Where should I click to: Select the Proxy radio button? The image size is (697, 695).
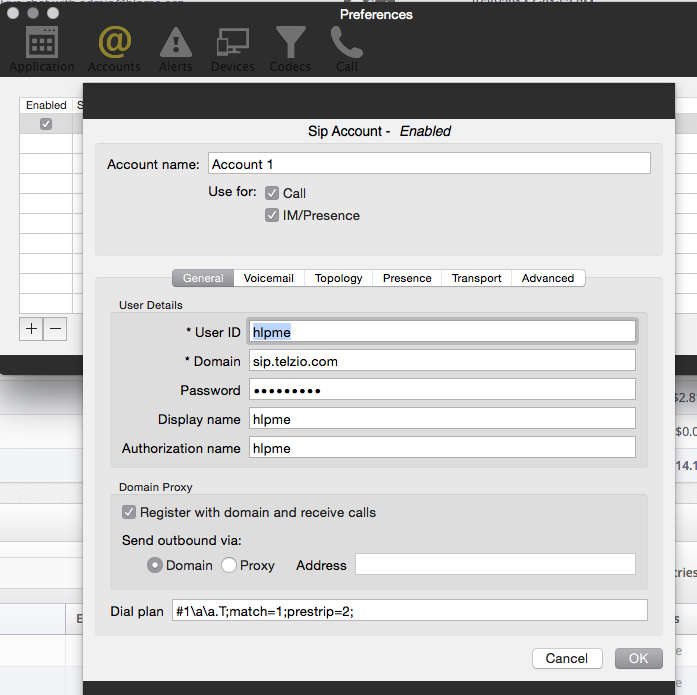229,565
